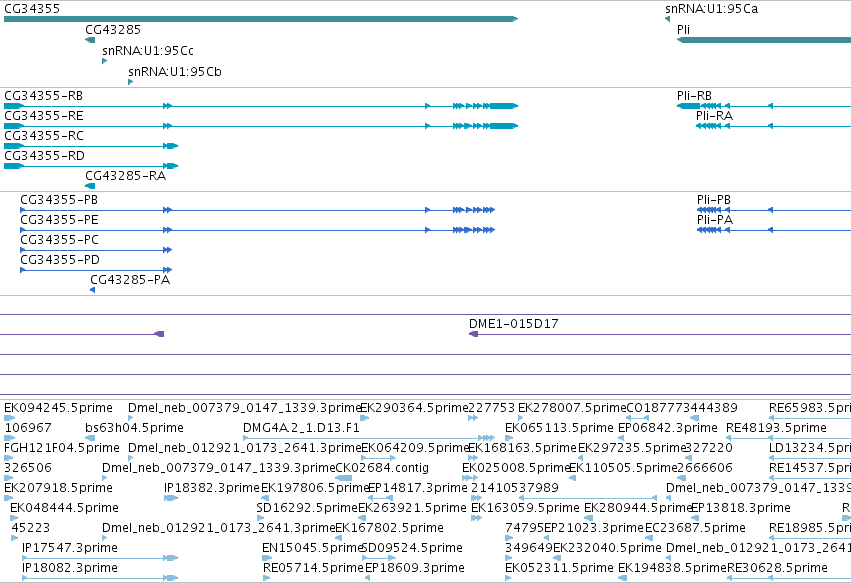
Task: Select the EK163059.5prime label
Action: point(525,508)
